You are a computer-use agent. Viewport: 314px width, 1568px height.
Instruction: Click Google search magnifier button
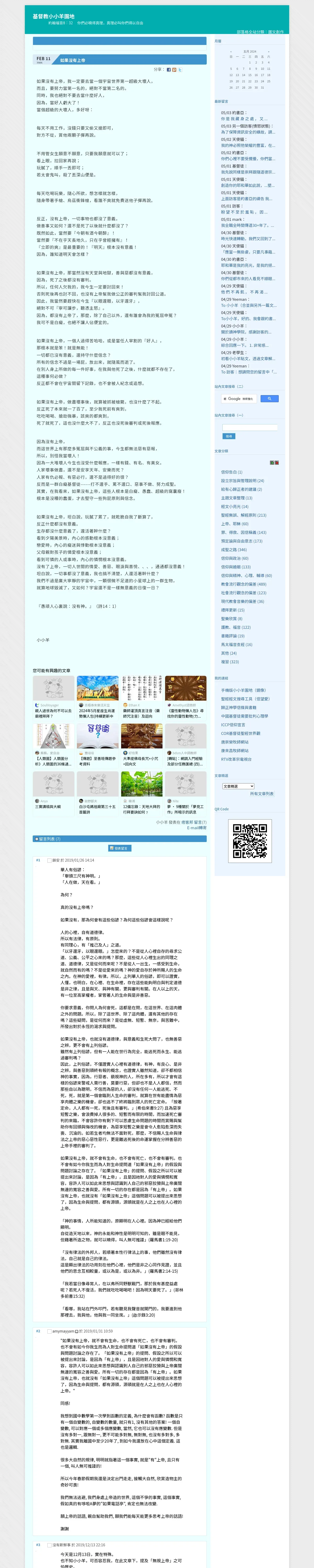click(270, 399)
